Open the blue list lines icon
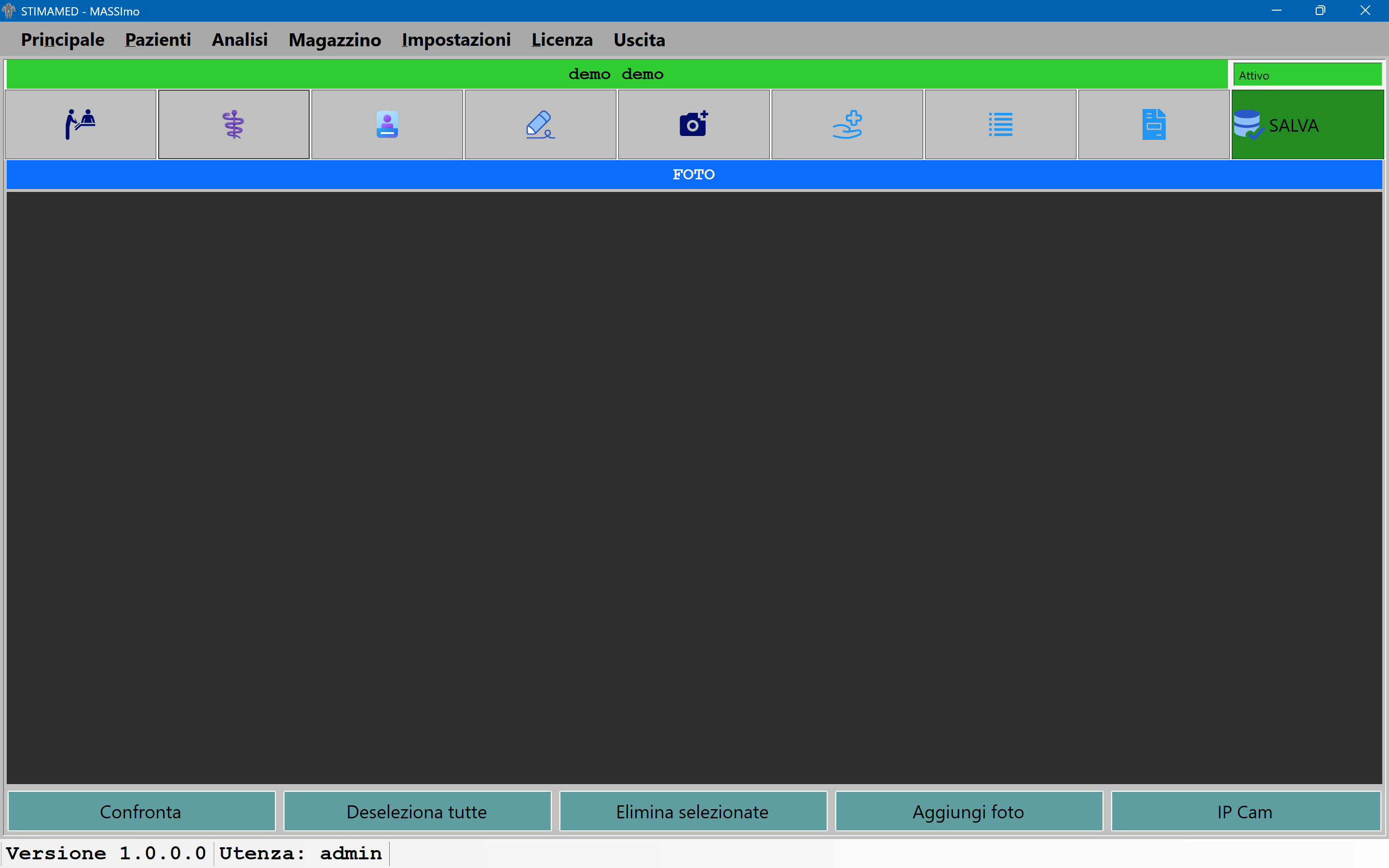The height and width of the screenshot is (868, 1389). [x=1000, y=124]
